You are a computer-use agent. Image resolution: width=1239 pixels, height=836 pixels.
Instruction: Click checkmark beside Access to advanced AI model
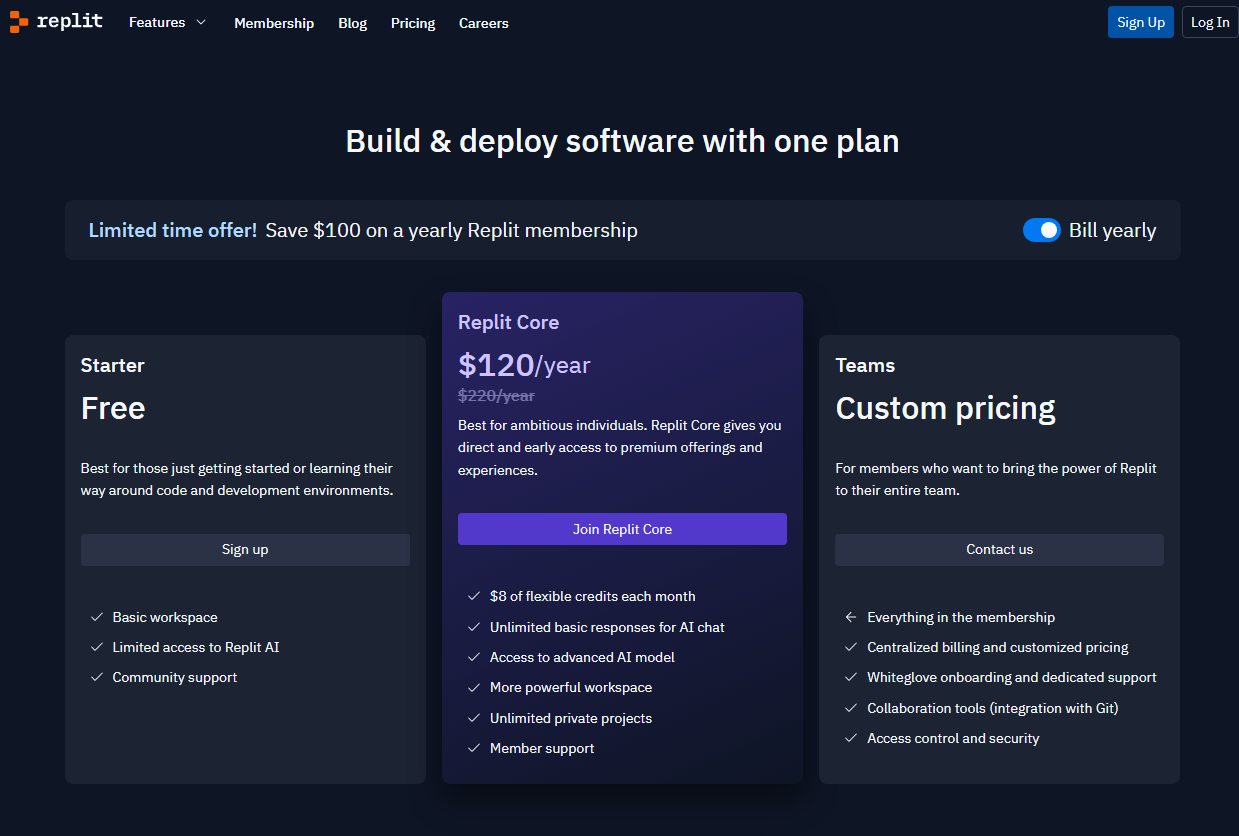coord(474,657)
